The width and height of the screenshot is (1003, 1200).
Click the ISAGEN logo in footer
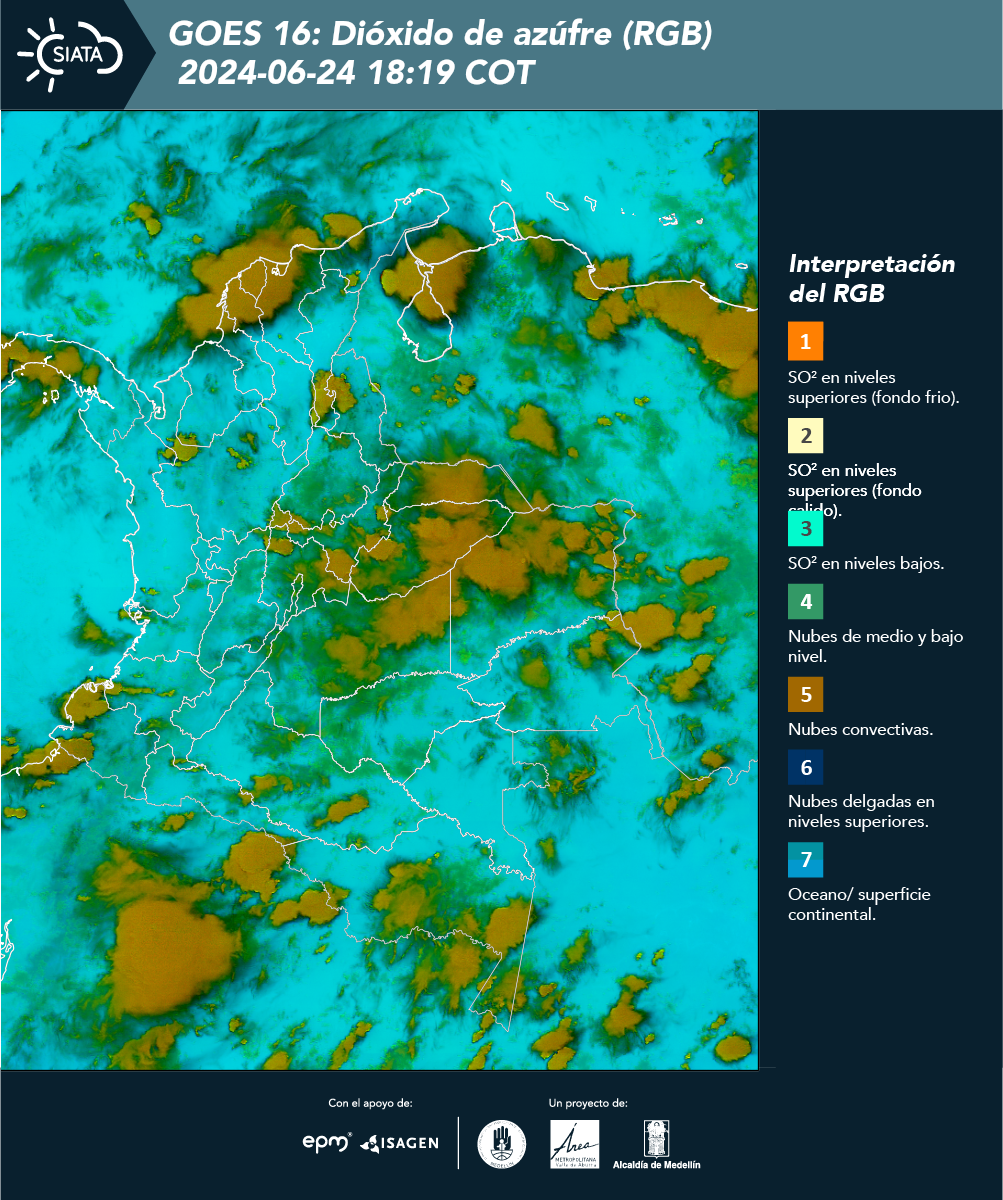pos(400,1143)
